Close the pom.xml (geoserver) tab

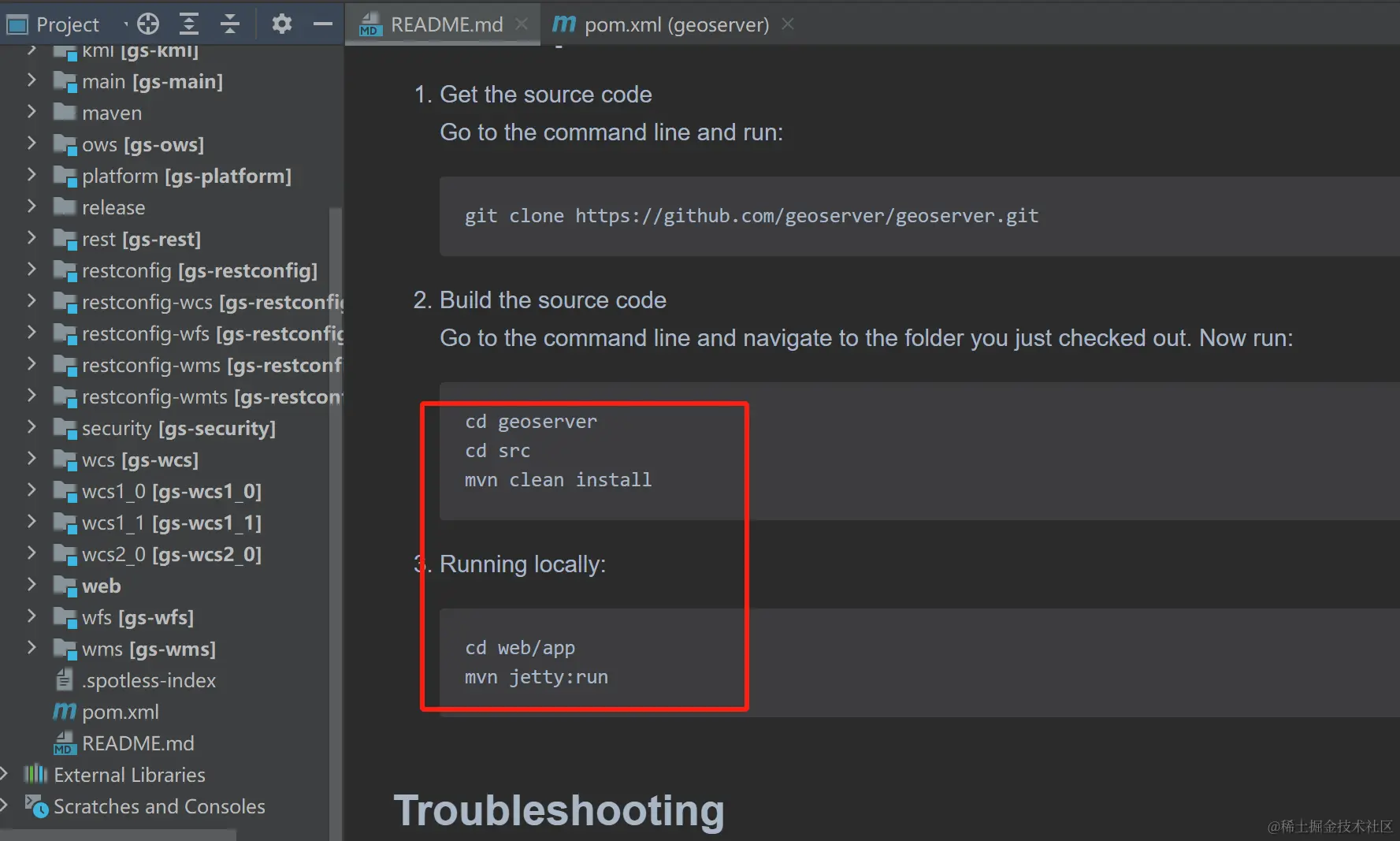(787, 24)
